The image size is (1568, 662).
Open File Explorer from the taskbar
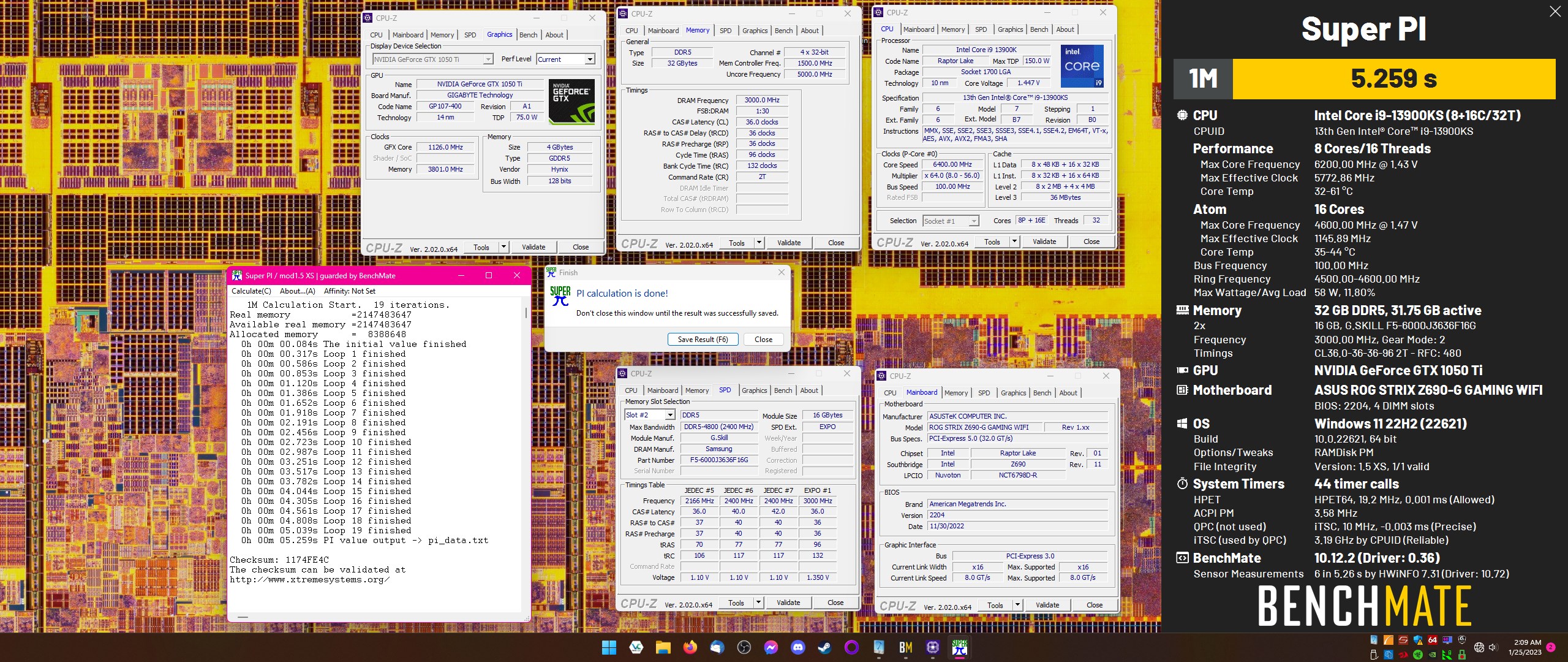[663, 647]
